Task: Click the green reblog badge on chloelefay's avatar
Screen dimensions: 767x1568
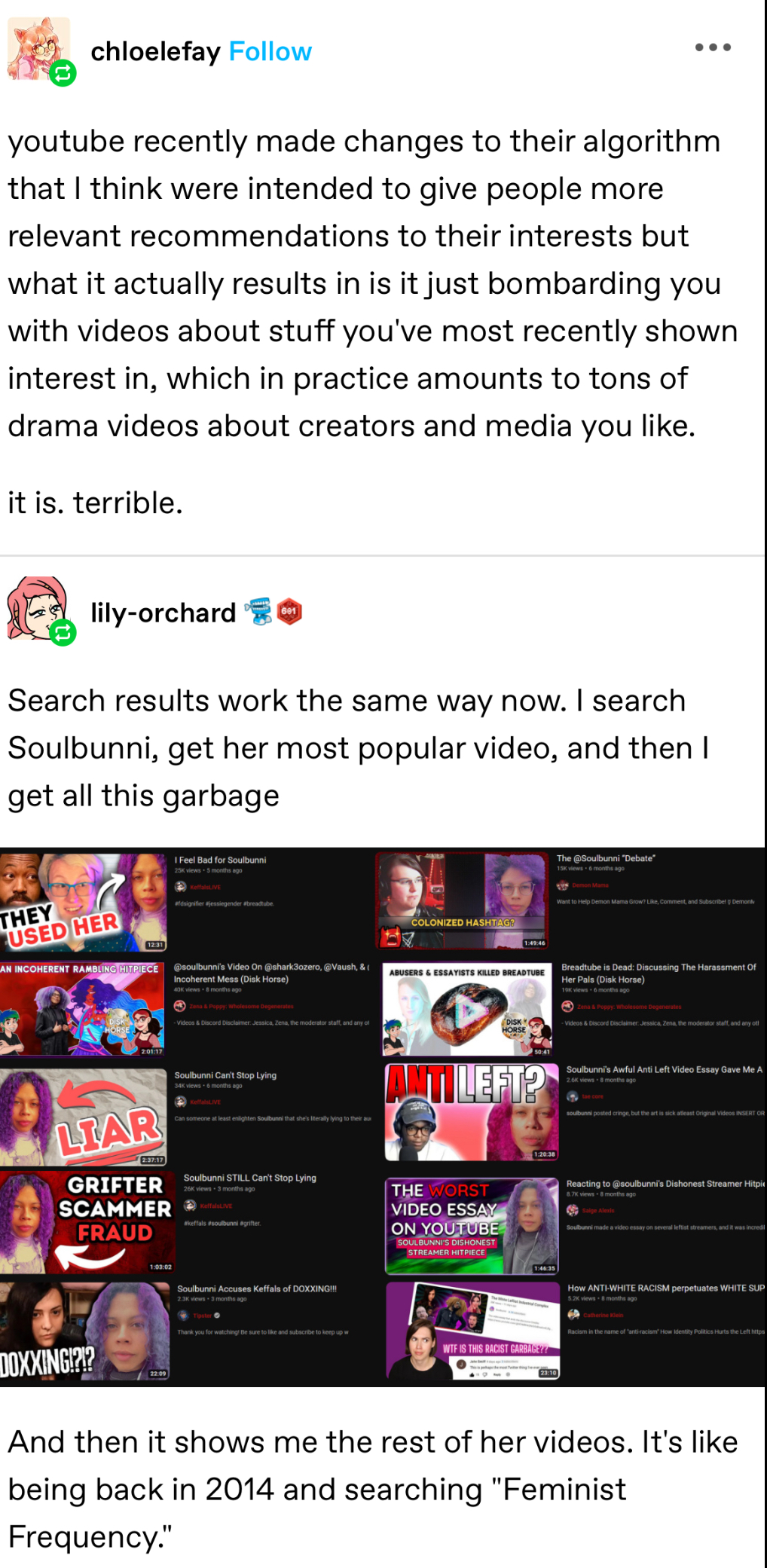Action: [x=63, y=73]
